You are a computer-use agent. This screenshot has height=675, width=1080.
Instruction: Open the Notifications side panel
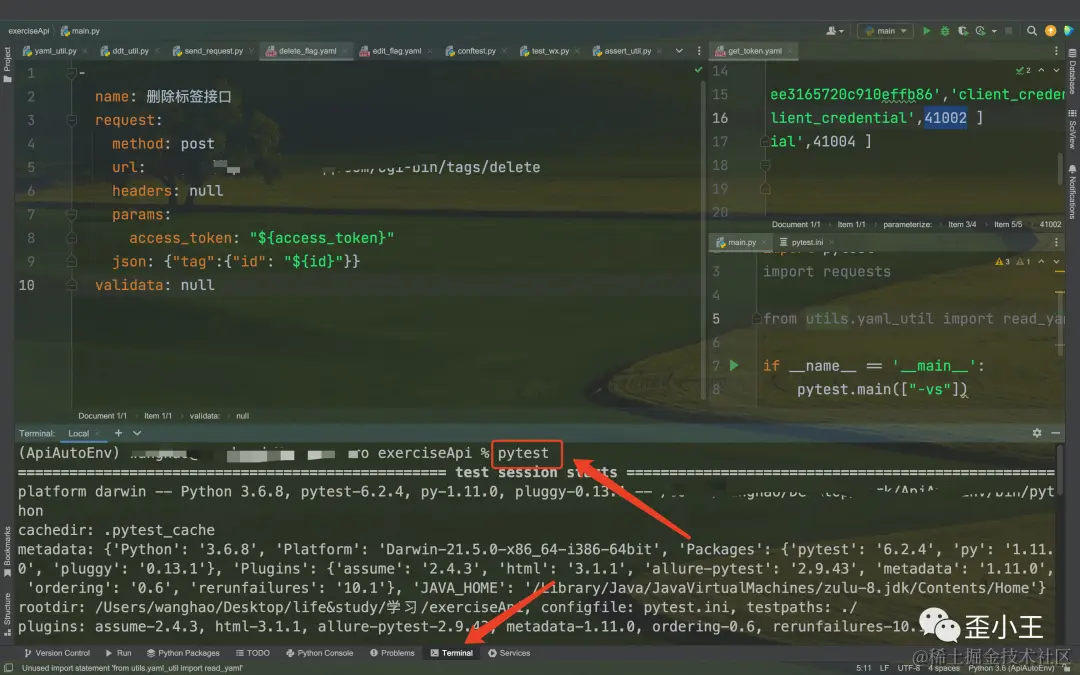pyautogui.click(x=1072, y=191)
